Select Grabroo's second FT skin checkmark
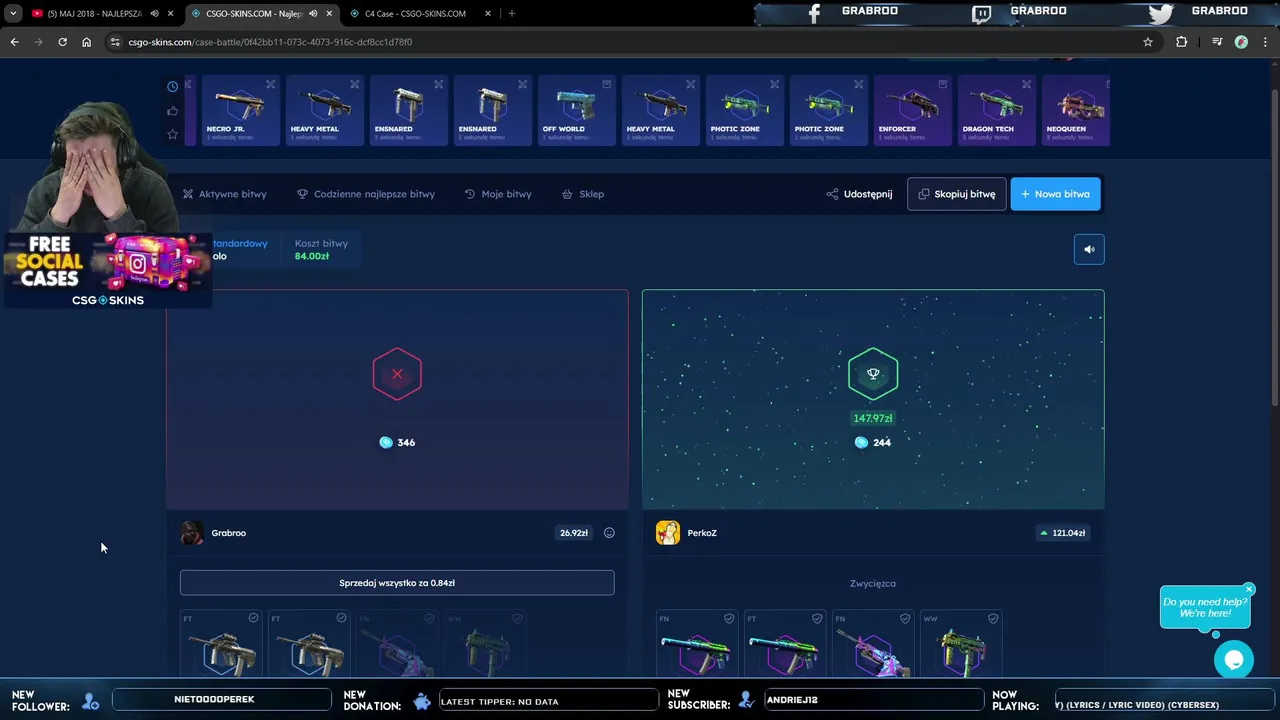Image resolution: width=1280 pixels, height=720 pixels. [341, 619]
